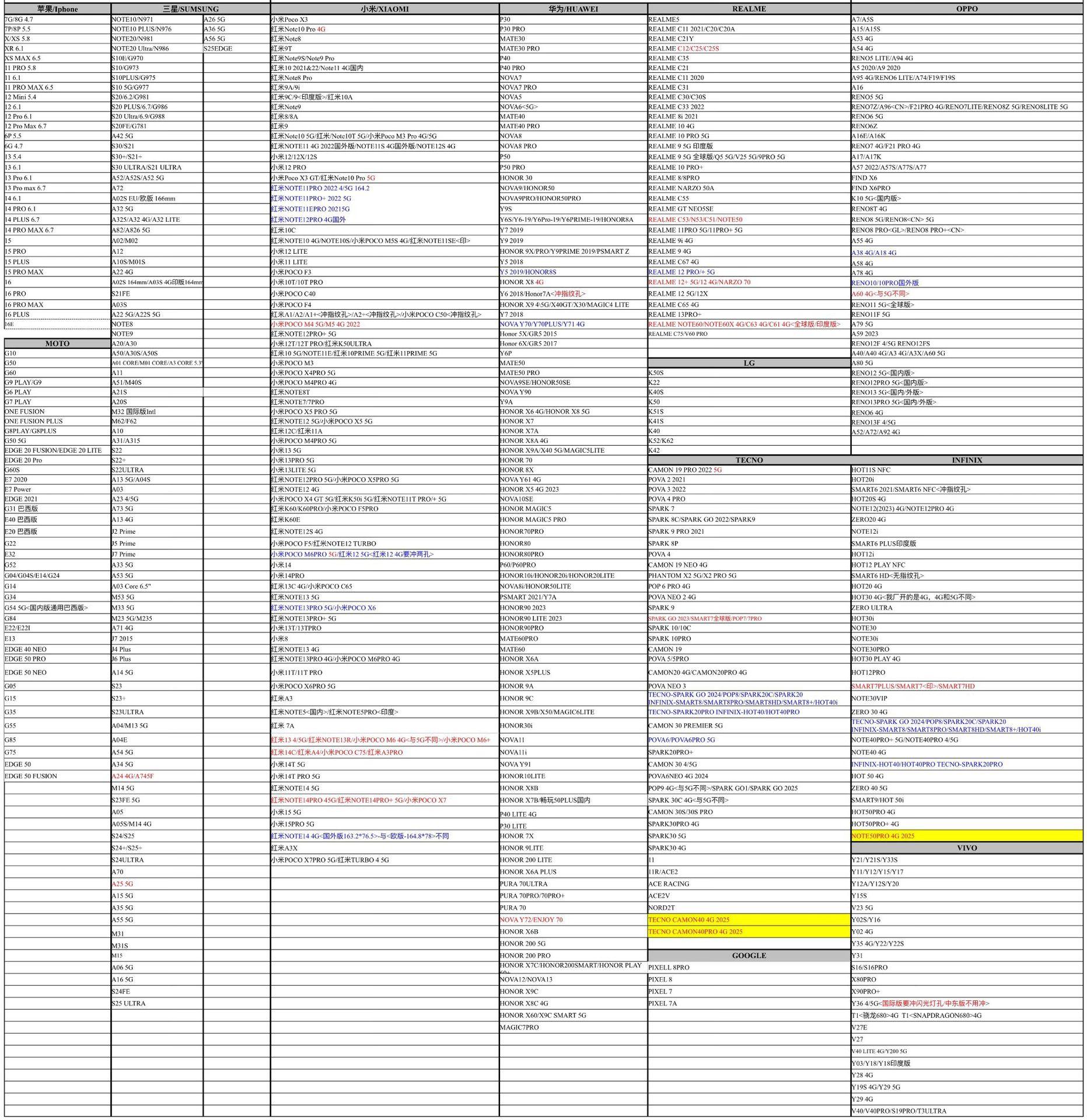Click the '红米9T' cell
Screen dimensions: 1087x1120
pyautogui.click(x=385, y=48)
